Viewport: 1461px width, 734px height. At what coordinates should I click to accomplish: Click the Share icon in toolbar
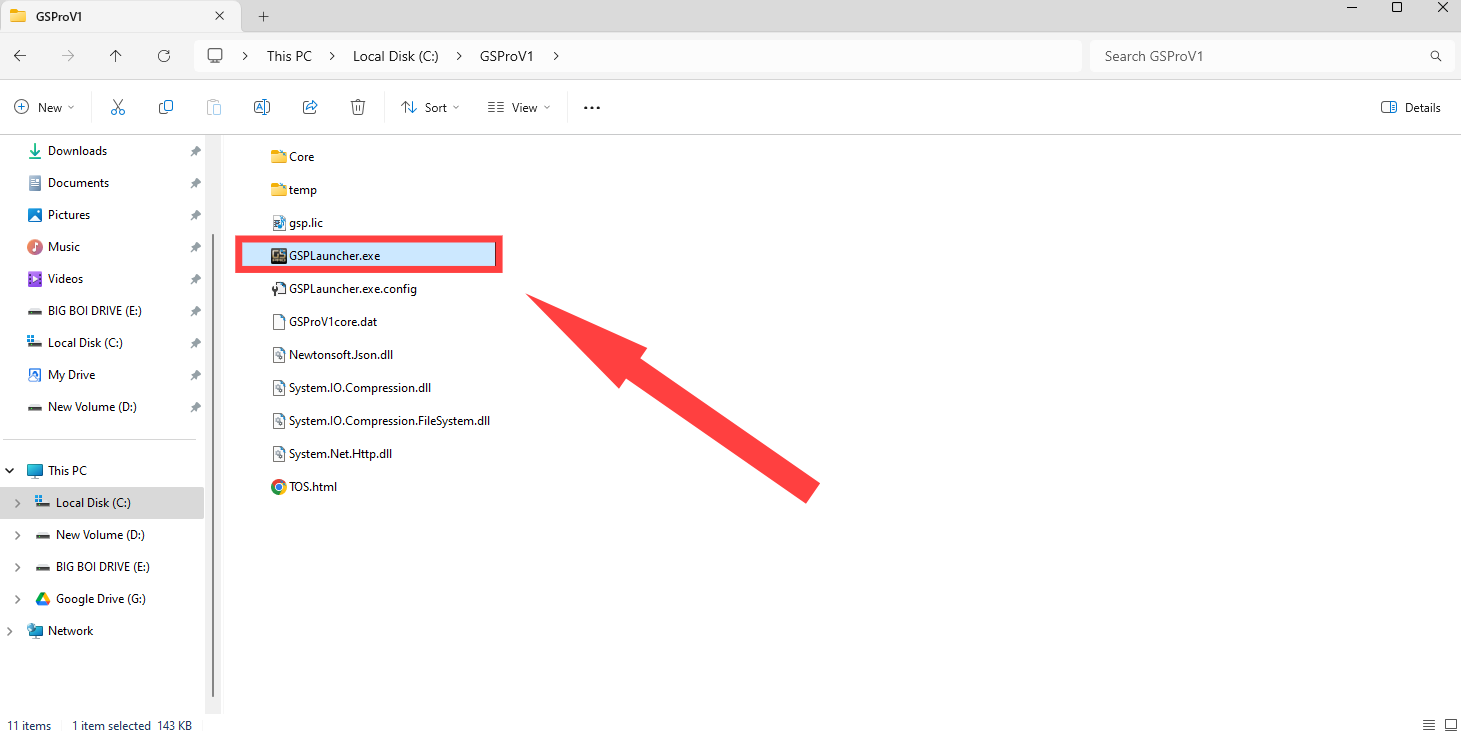point(310,107)
